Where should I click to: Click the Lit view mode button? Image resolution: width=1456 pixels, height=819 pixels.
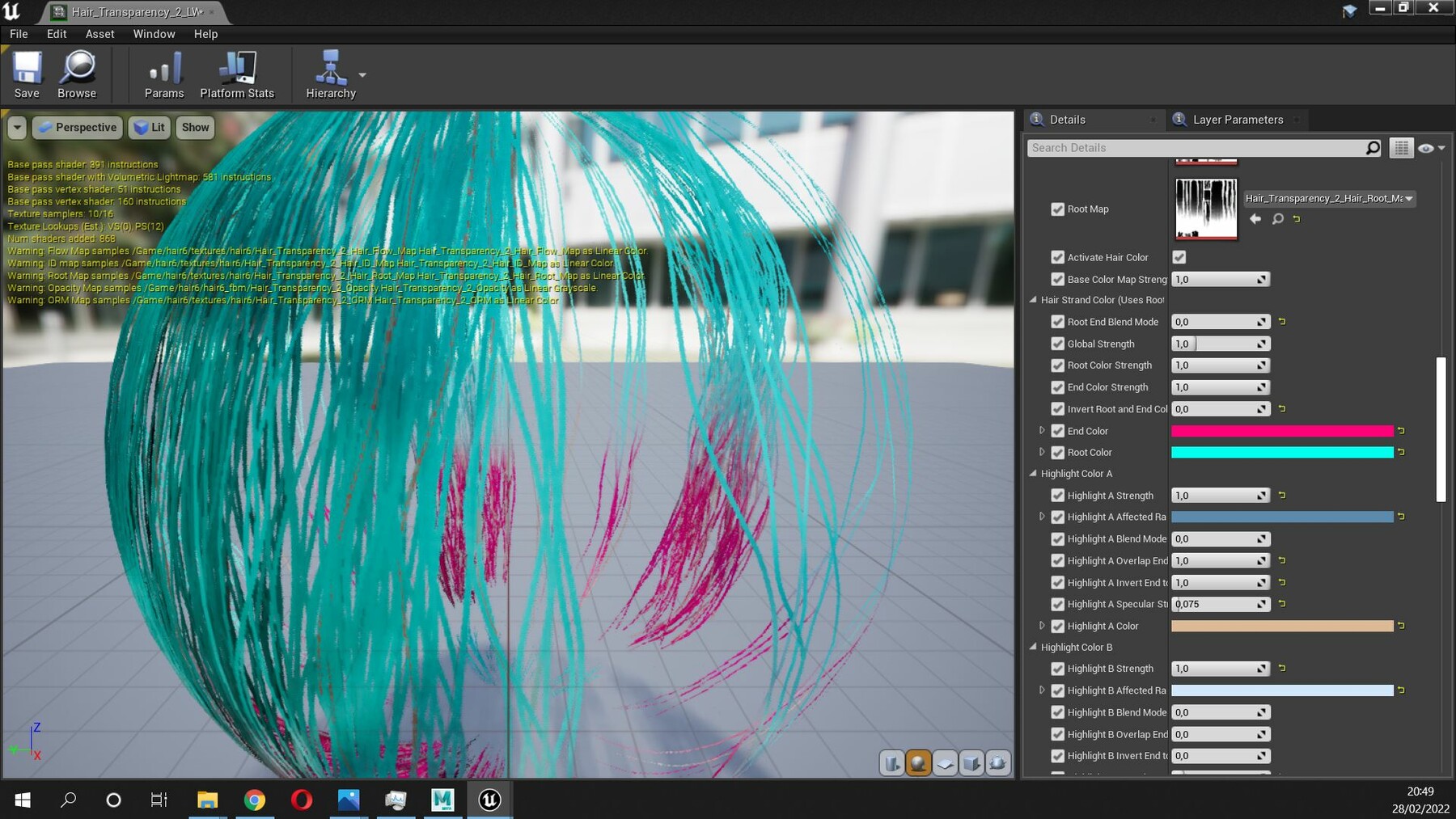coord(150,127)
